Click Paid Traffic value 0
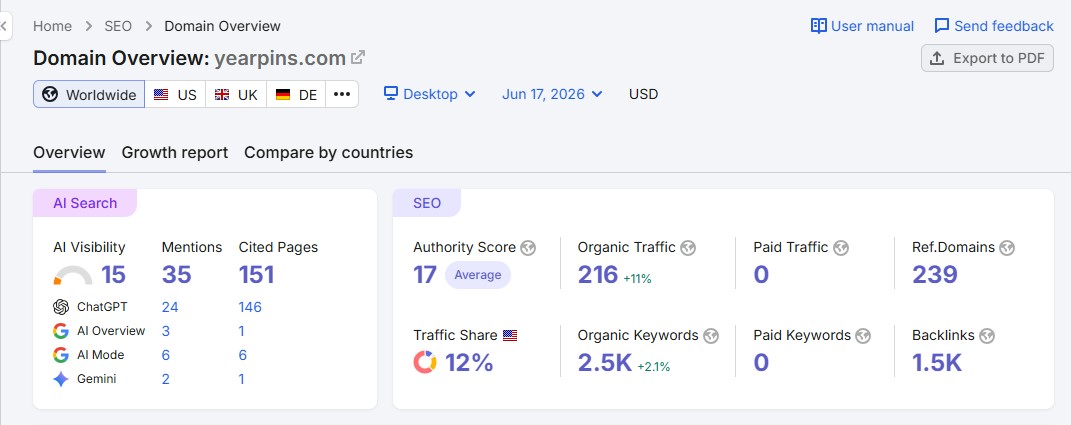Screen dimensions: 1071x425 click(x=762, y=275)
